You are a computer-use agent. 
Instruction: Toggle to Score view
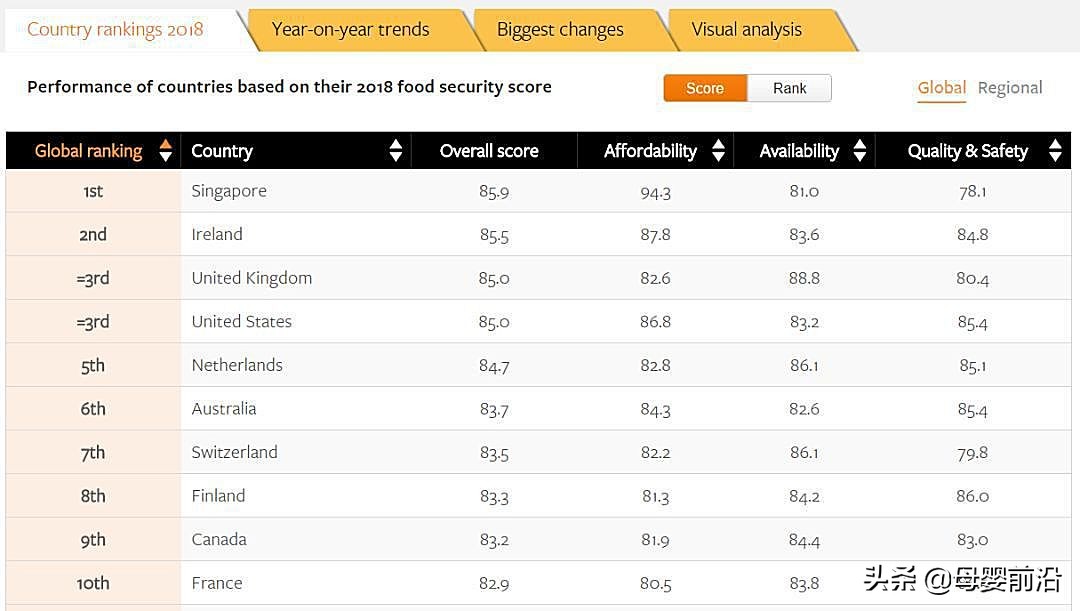click(x=705, y=88)
